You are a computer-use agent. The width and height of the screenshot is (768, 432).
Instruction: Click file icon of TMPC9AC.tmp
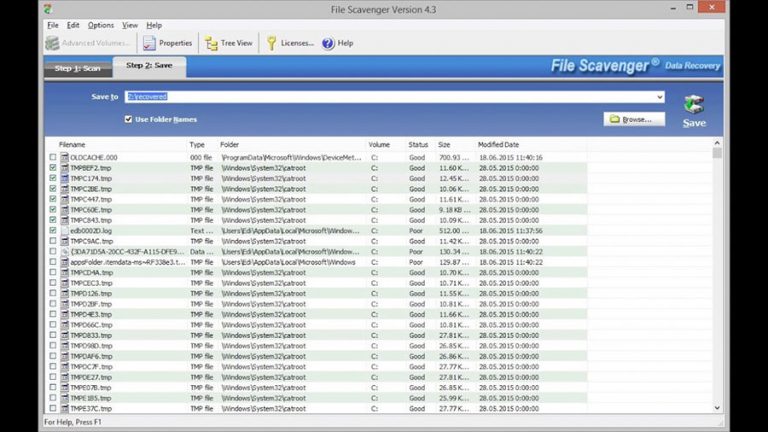pyautogui.click(x=64, y=241)
